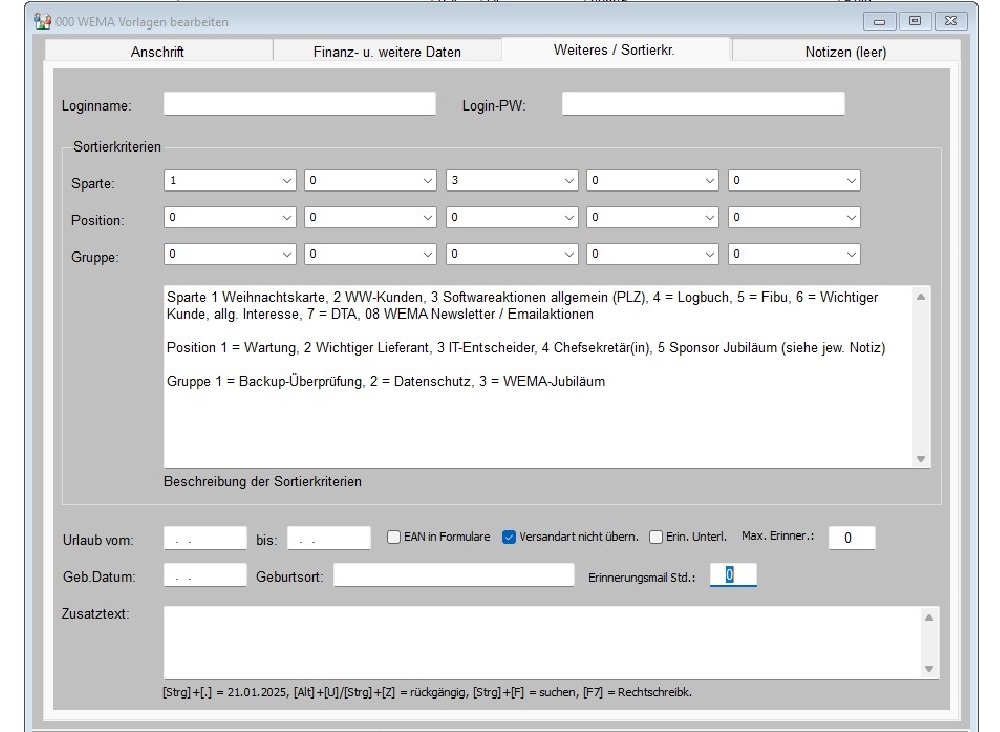Open fifth Gruppe dropdown

(794, 254)
